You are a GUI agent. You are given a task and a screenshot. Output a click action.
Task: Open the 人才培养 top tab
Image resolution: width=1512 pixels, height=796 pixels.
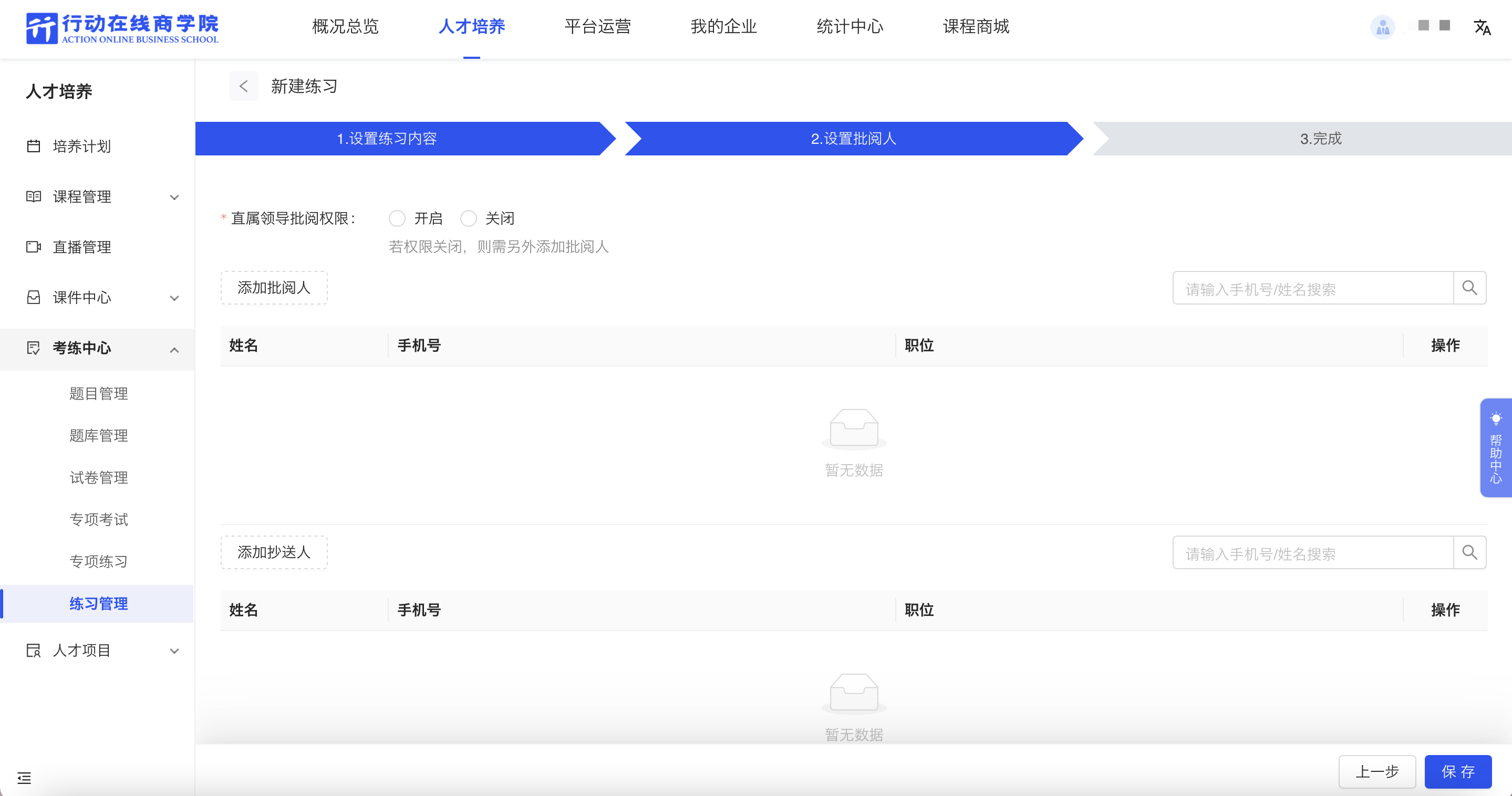[471, 26]
